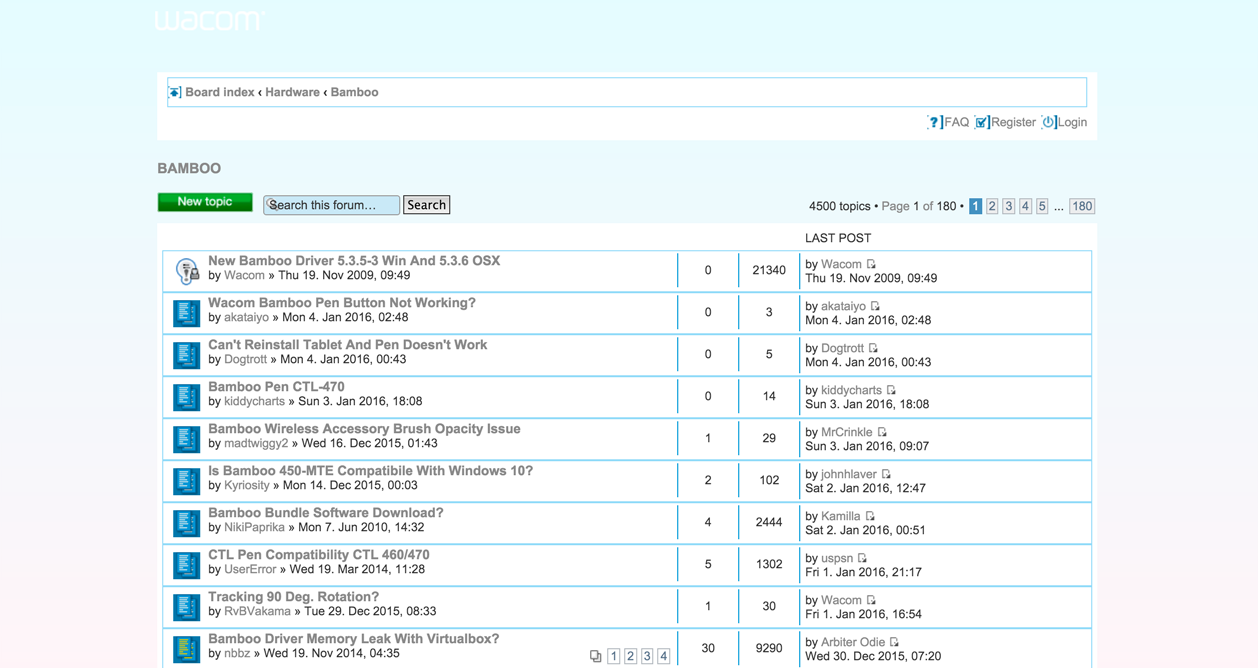Focus the Search this forum field
1258x668 pixels.
[x=331, y=205]
